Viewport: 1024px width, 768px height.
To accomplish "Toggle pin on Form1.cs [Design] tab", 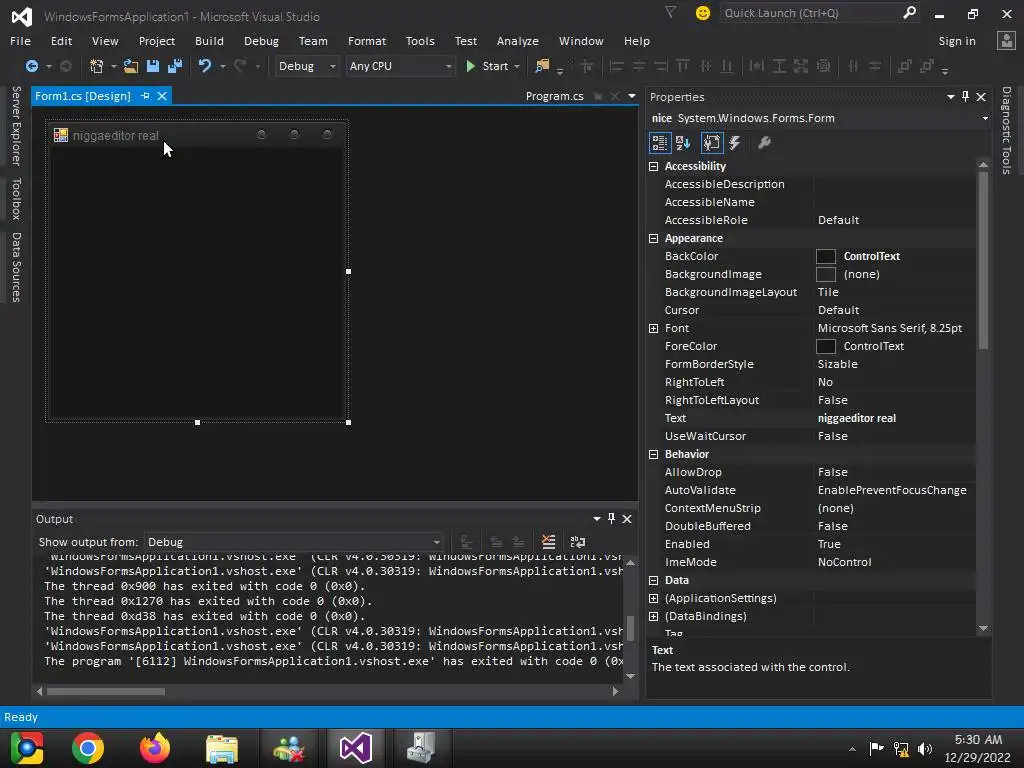I will click(x=145, y=96).
